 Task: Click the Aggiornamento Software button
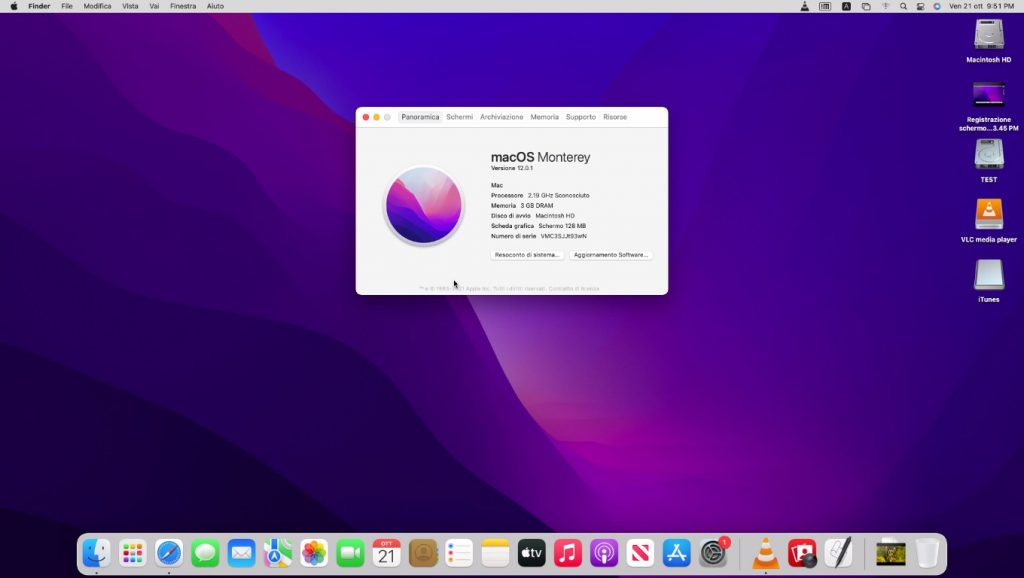pos(611,255)
